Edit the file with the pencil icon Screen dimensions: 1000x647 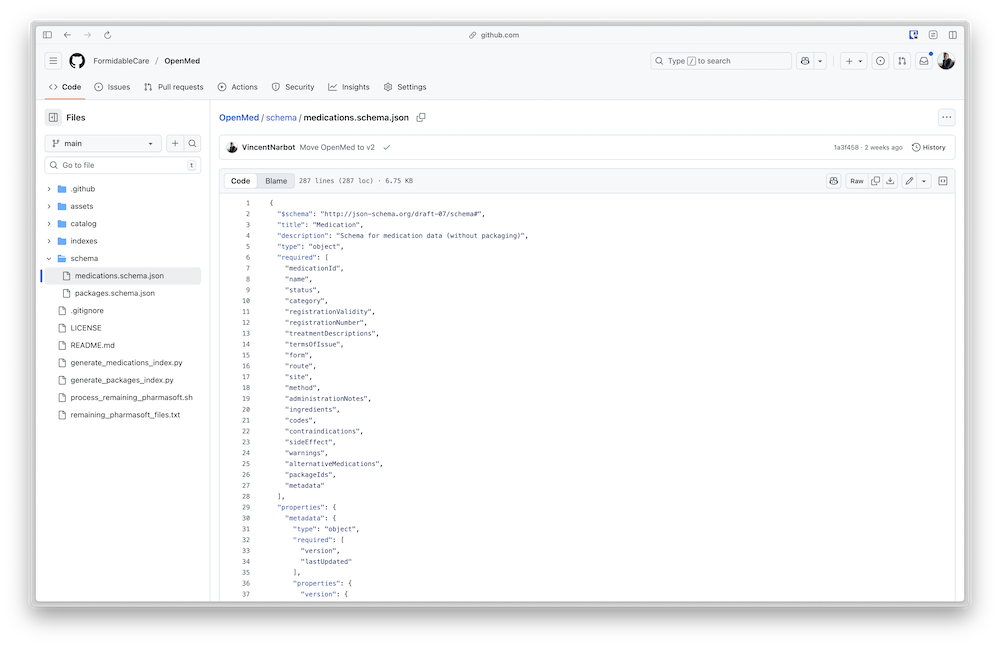(x=910, y=181)
